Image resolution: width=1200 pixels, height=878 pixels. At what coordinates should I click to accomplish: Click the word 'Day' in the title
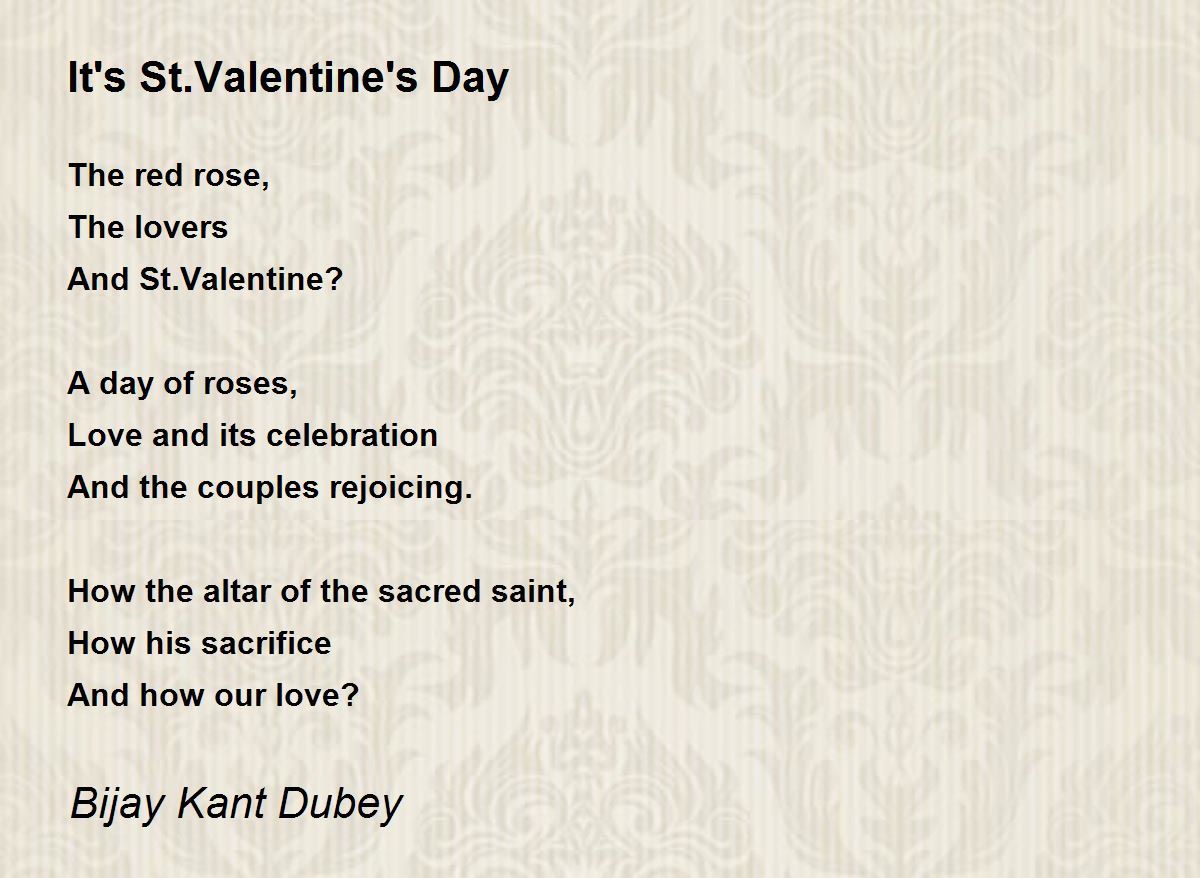470,80
